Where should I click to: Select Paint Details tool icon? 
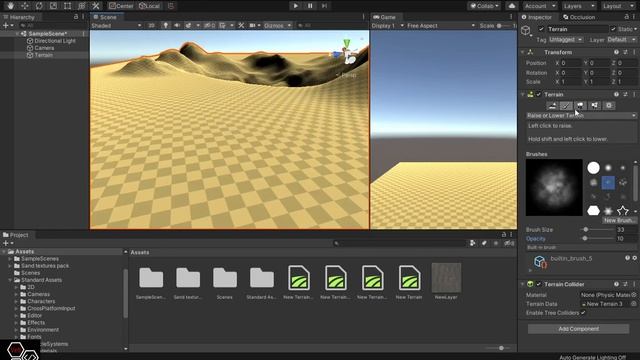pyautogui.click(x=595, y=106)
